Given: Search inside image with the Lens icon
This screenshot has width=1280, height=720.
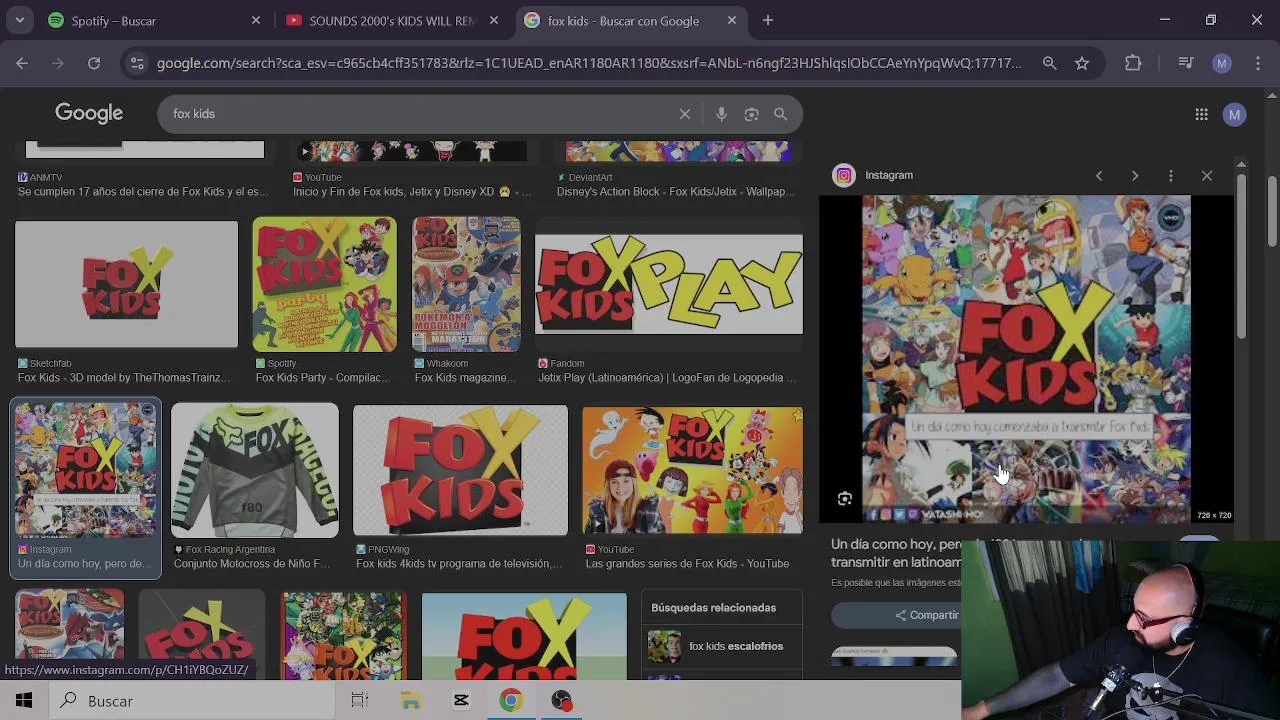Looking at the screenshot, I should pos(845,499).
